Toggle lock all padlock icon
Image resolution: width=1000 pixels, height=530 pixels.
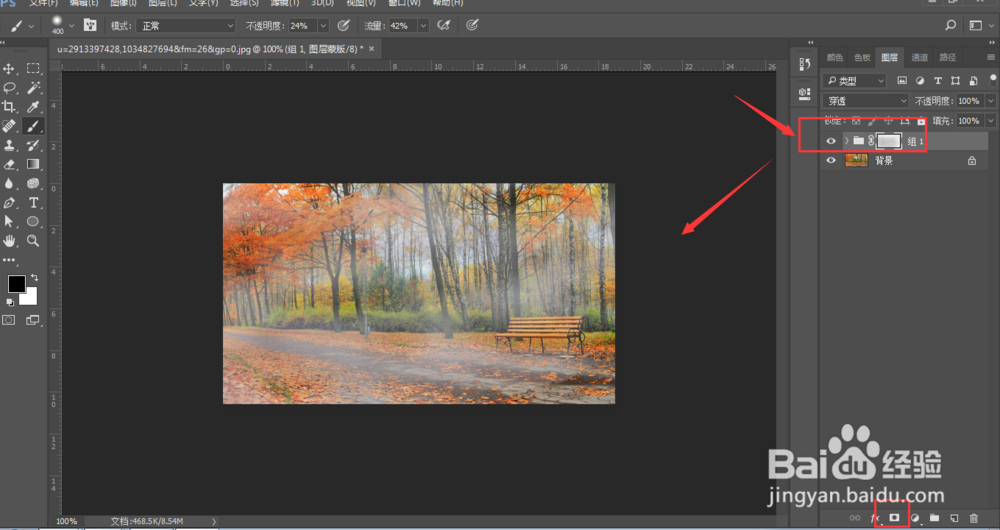tap(921, 121)
